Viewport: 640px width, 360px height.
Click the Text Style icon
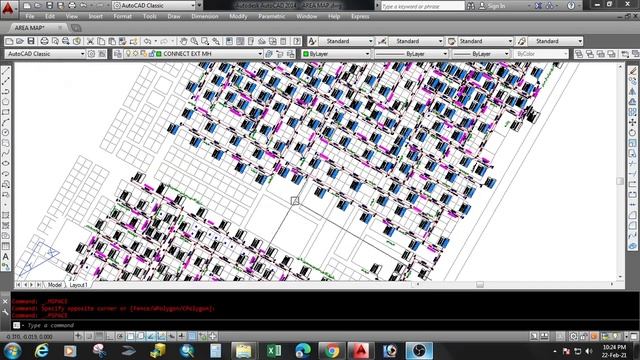(x=312, y=41)
